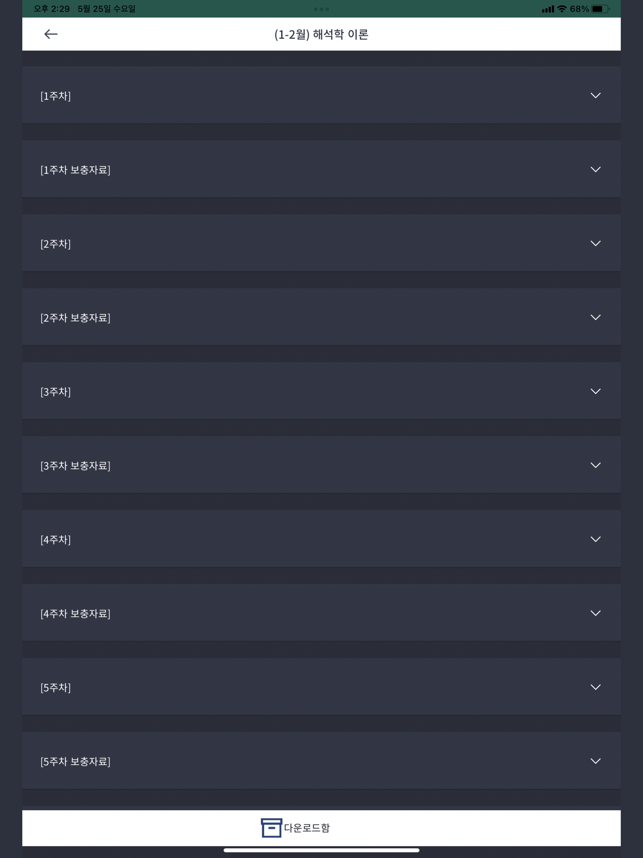Open the [4주차 보충자료] row label
Viewport: 643px width, 858px height.
(76, 613)
